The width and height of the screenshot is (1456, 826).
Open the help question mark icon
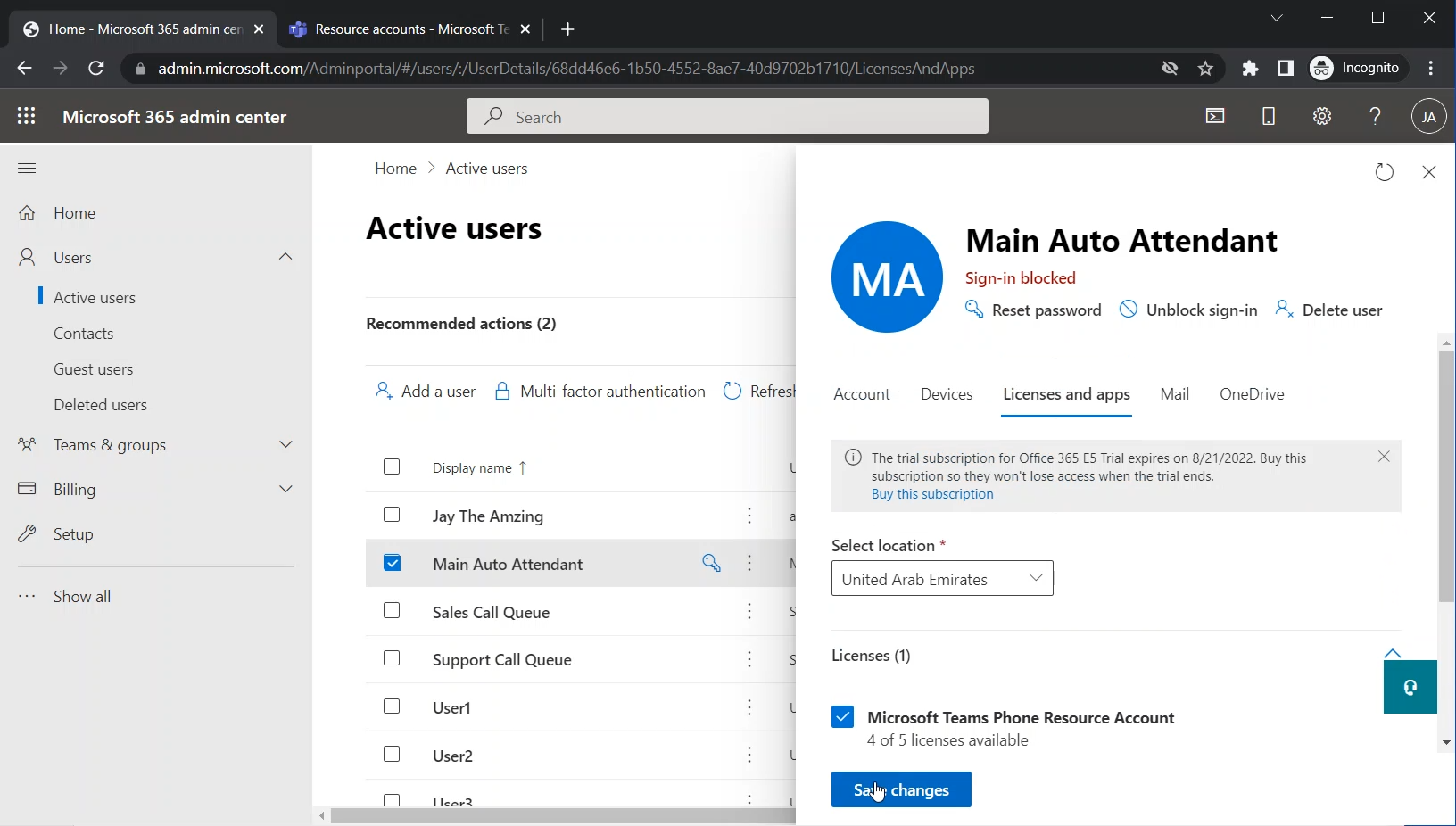point(1375,116)
